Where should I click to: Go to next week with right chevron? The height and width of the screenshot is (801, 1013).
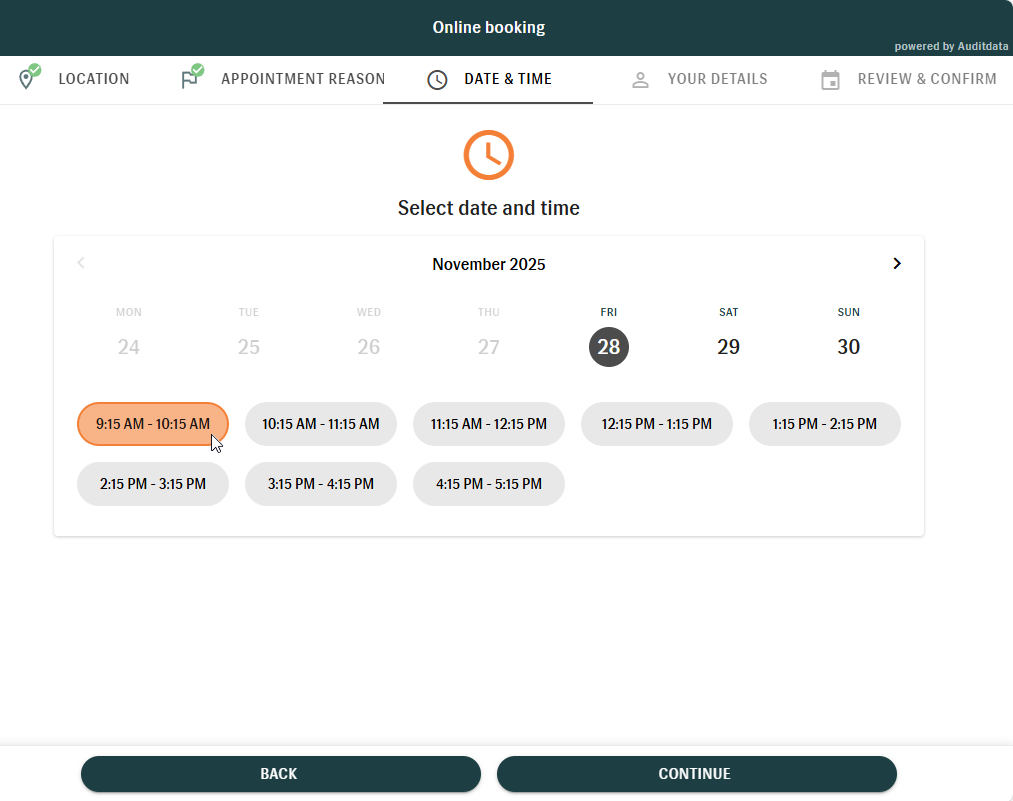click(897, 264)
